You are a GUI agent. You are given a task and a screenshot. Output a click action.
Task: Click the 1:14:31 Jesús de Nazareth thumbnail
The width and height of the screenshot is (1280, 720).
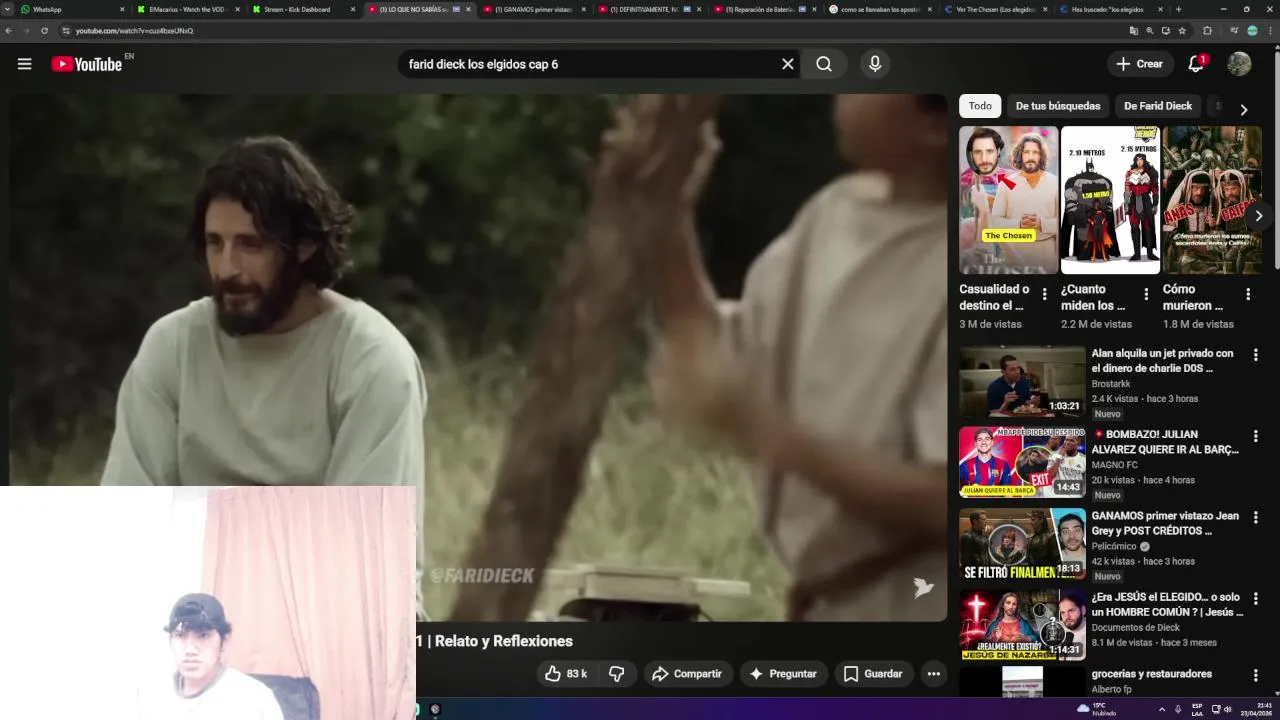point(1022,625)
